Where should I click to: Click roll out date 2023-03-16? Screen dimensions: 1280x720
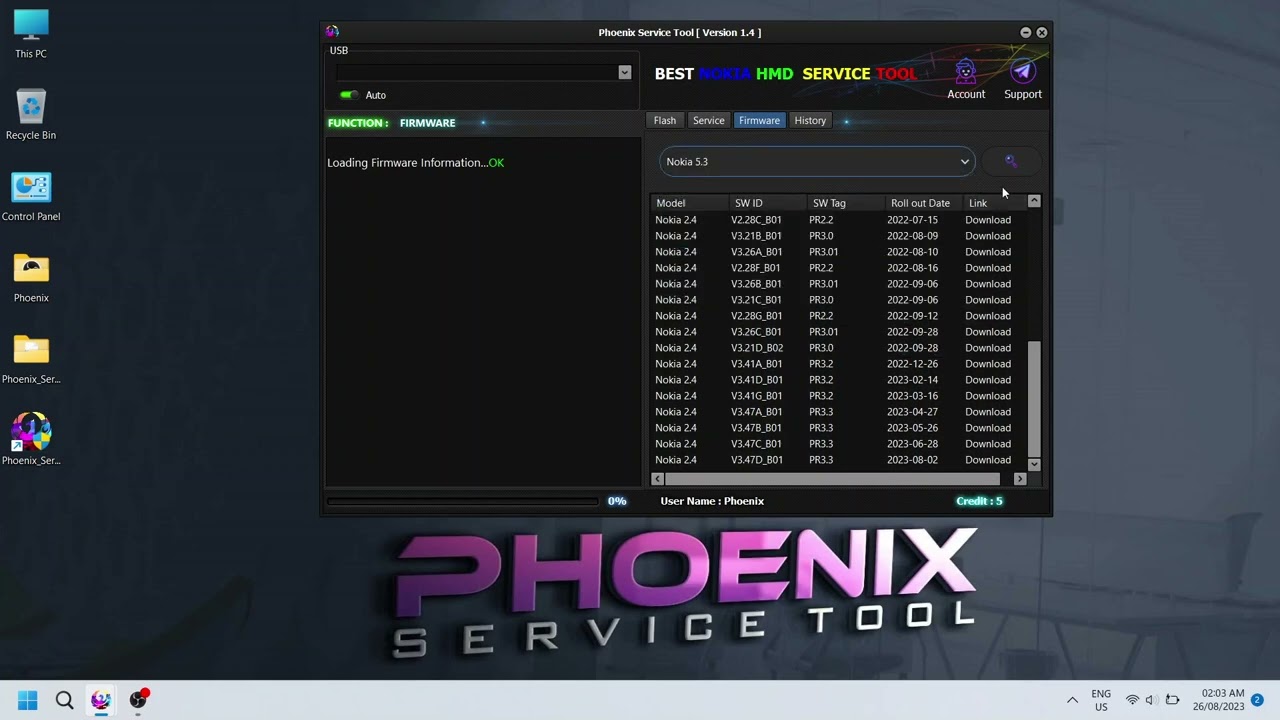tap(912, 396)
